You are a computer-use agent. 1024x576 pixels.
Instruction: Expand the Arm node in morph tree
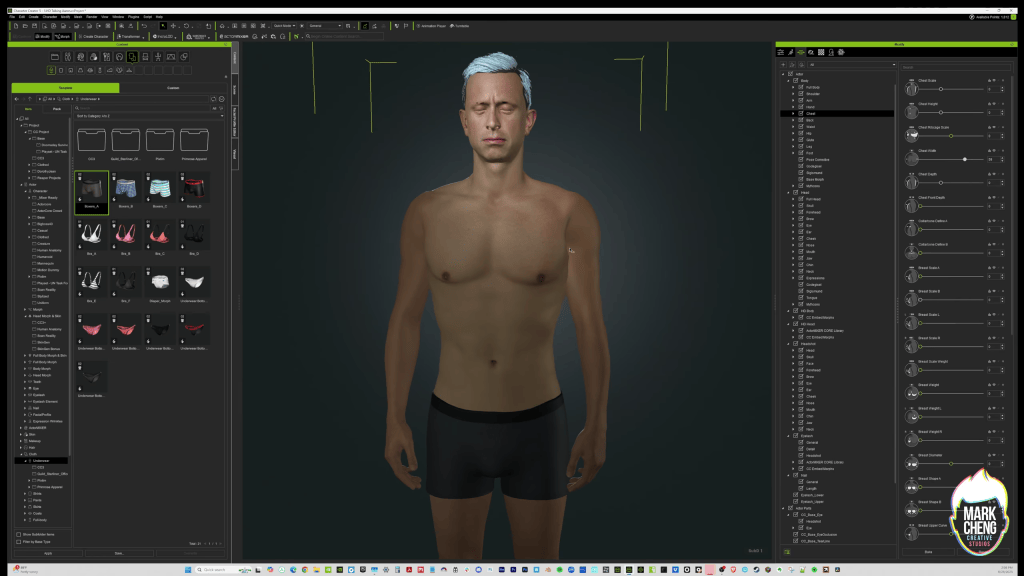coord(793,100)
